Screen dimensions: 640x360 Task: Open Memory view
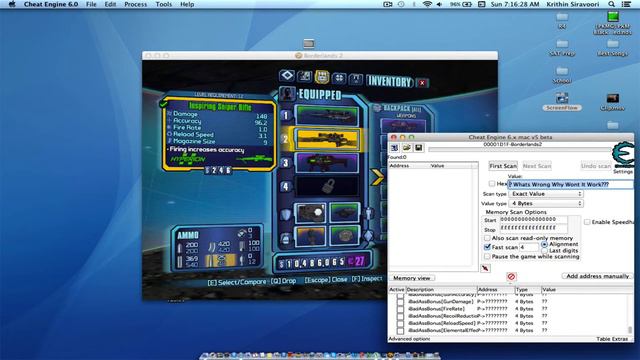[411, 278]
